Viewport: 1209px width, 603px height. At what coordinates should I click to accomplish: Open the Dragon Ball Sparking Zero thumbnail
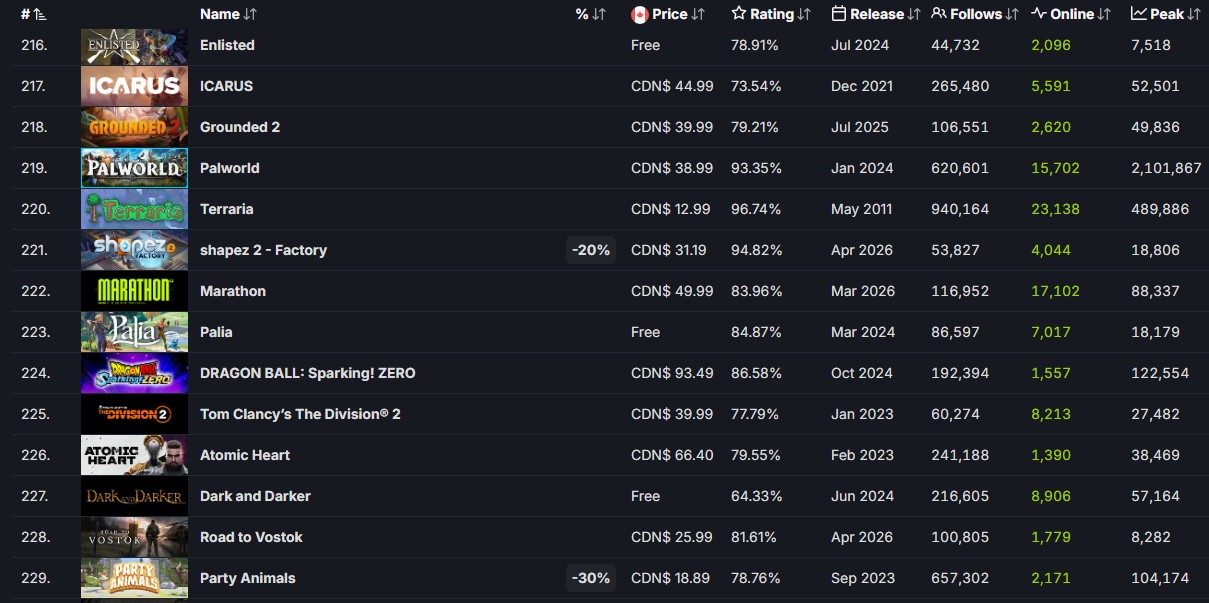tap(134, 373)
